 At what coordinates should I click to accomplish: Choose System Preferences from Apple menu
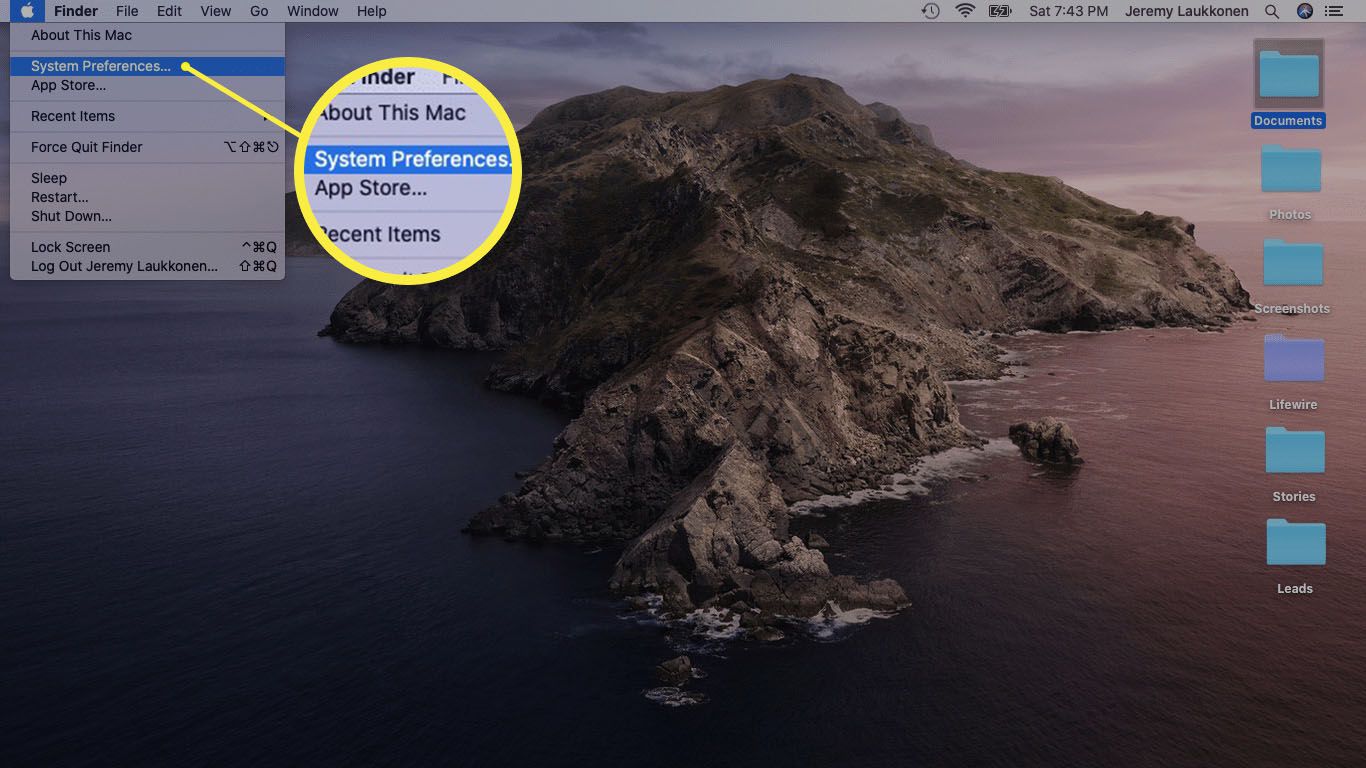tap(147, 66)
